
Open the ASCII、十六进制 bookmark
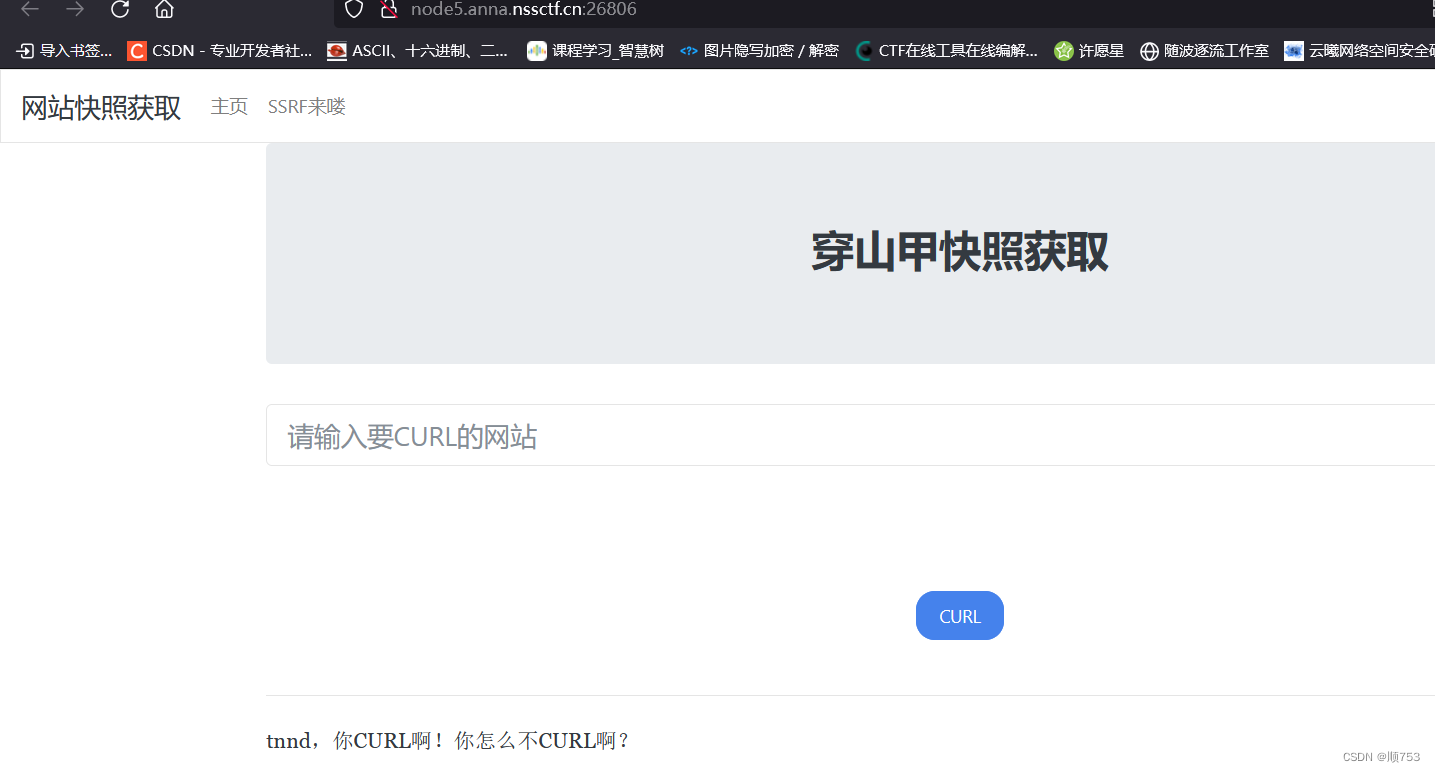click(x=418, y=51)
